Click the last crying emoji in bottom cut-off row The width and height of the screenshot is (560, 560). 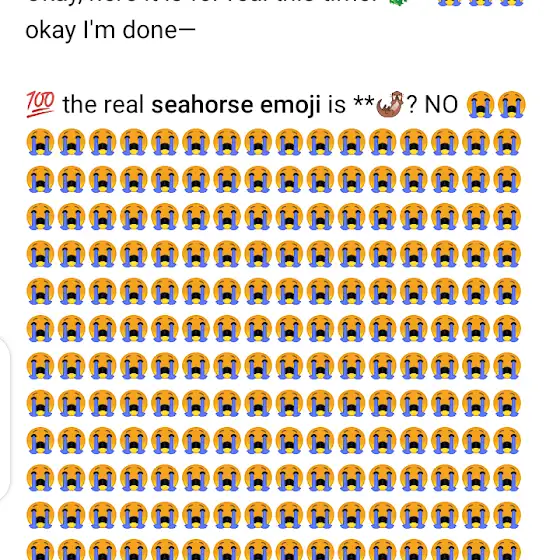[x=507, y=550]
